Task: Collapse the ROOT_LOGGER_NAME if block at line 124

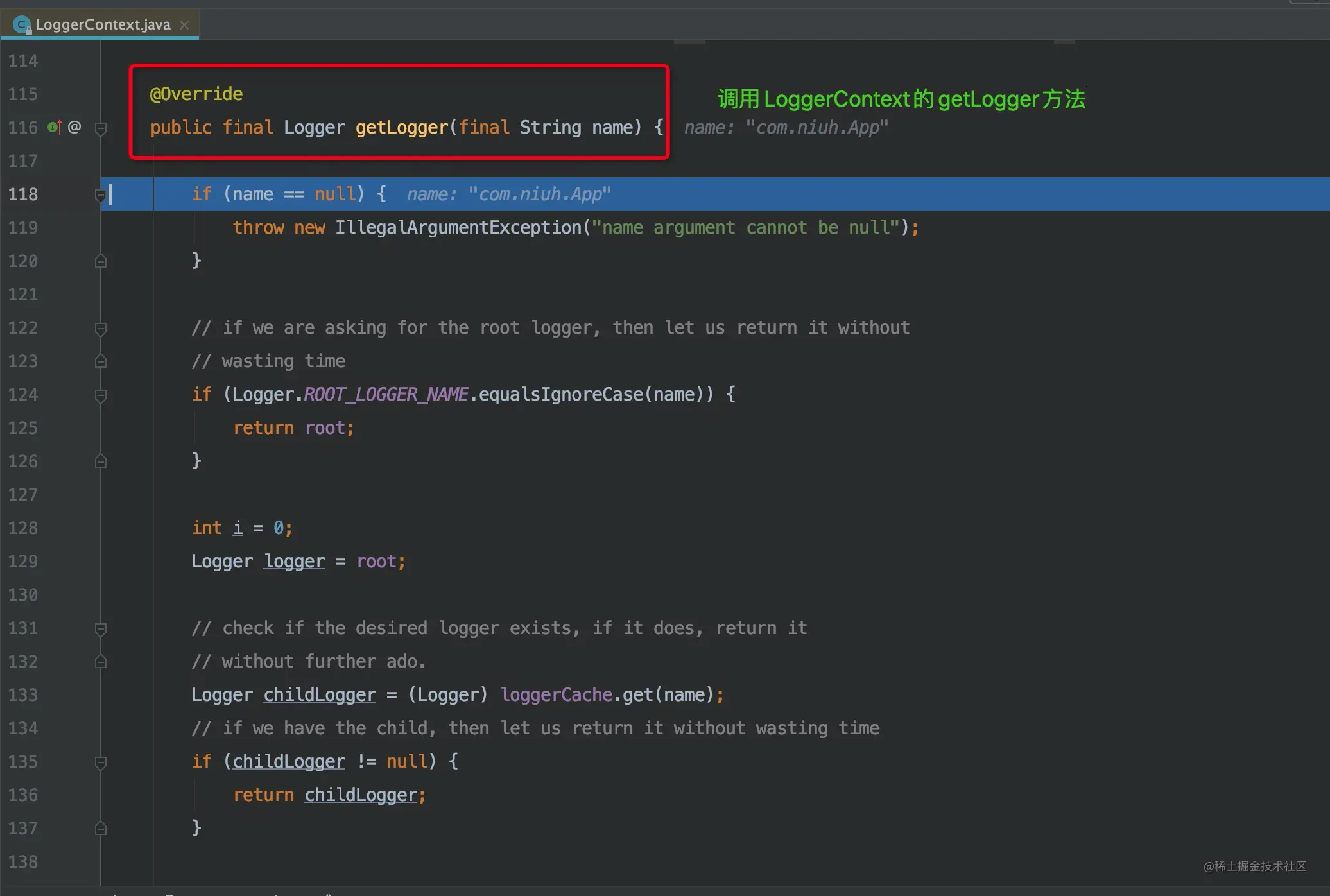Action: point(101,395)
